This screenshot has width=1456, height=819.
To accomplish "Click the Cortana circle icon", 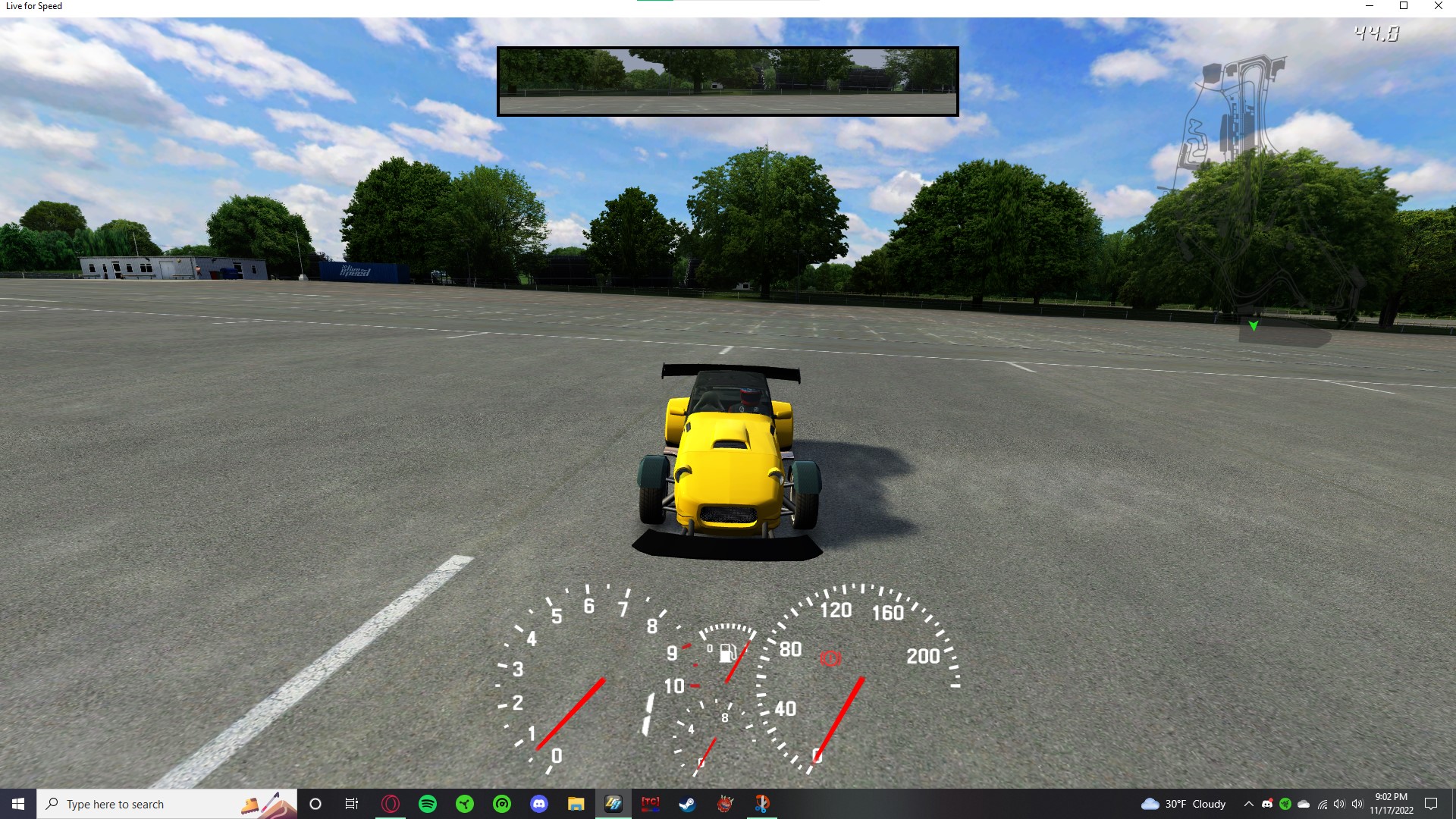I will (315, 804).
